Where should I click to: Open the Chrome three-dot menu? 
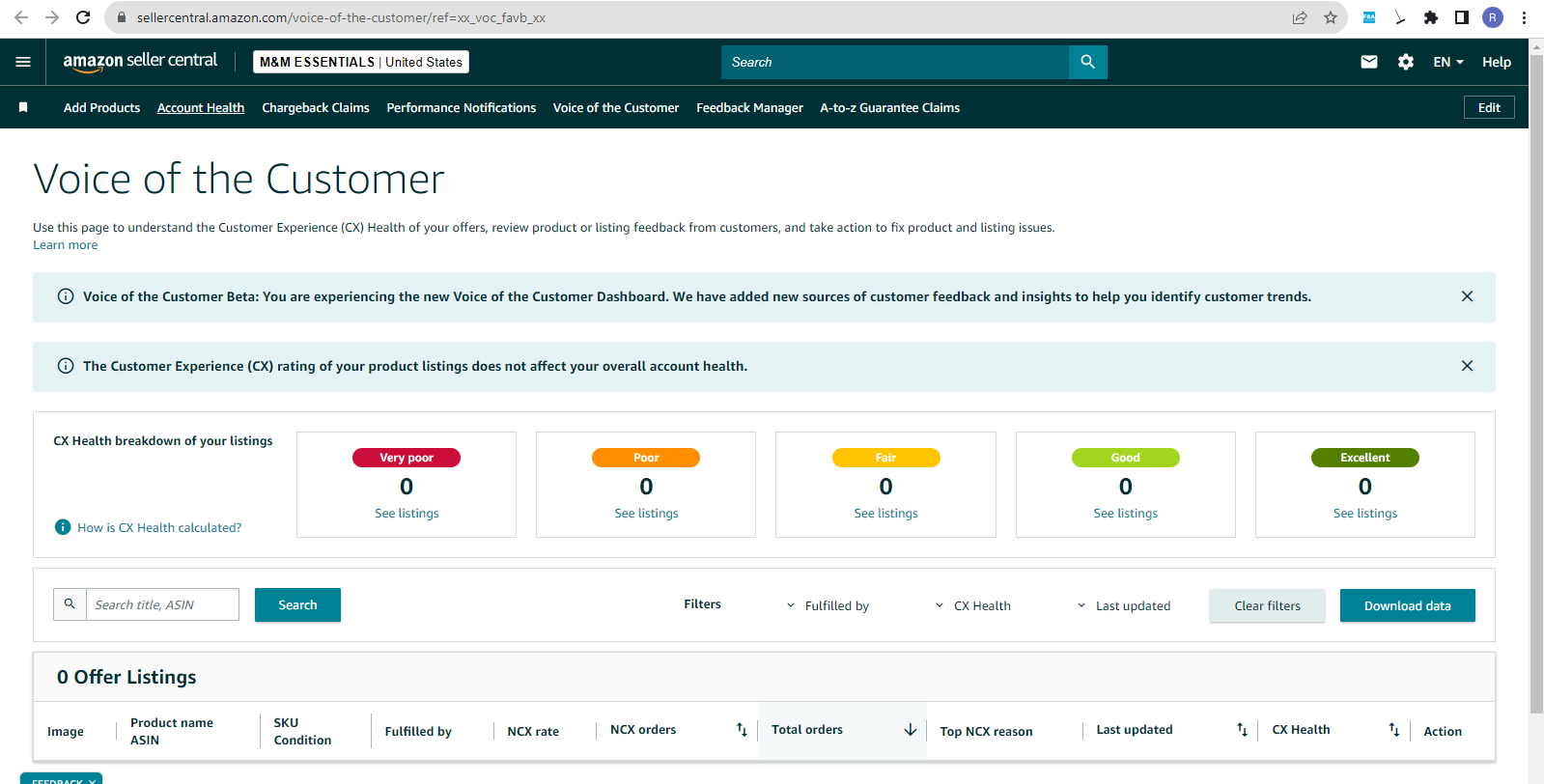pos(1524,17)
